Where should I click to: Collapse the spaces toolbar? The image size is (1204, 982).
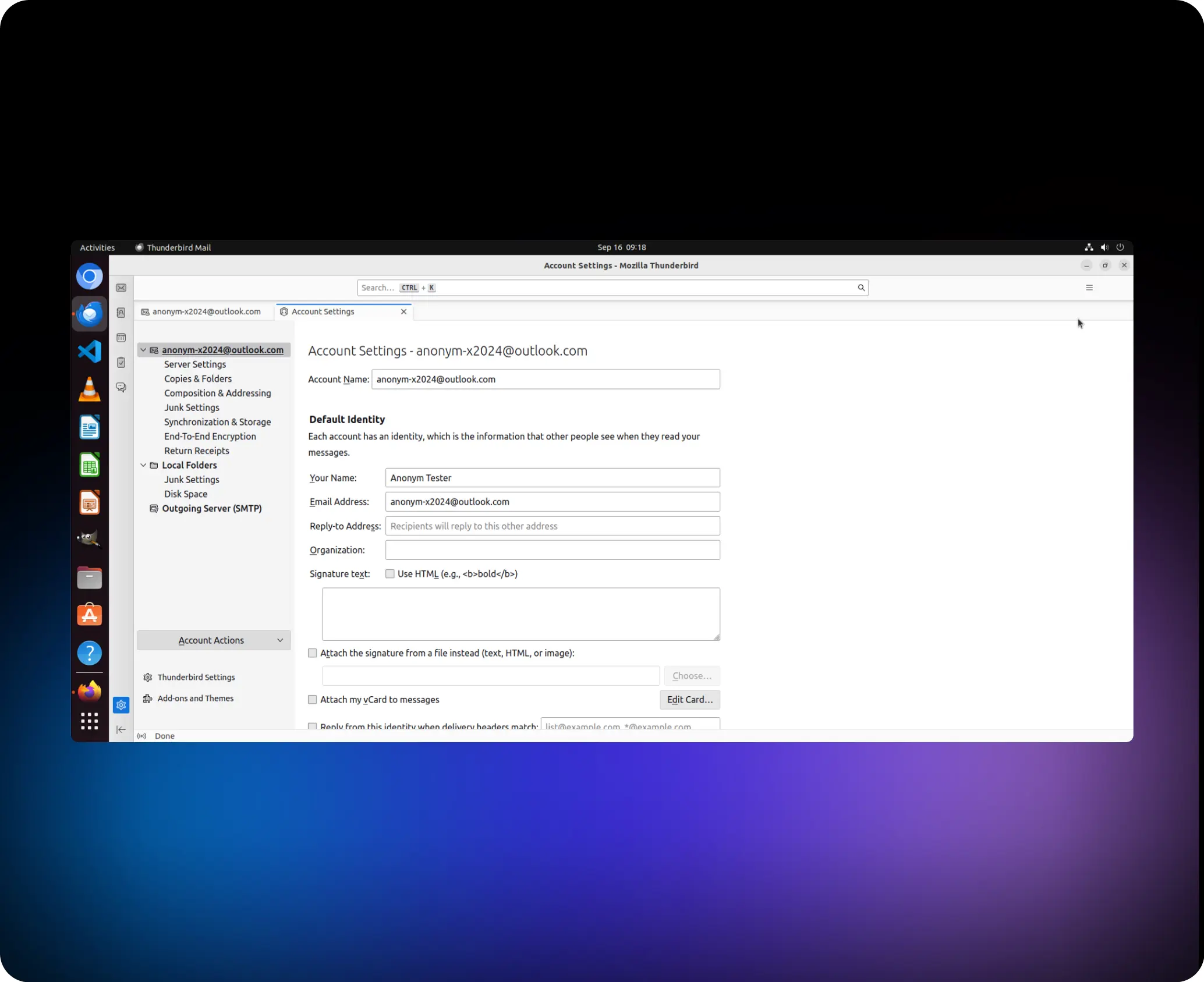point(121,729)
